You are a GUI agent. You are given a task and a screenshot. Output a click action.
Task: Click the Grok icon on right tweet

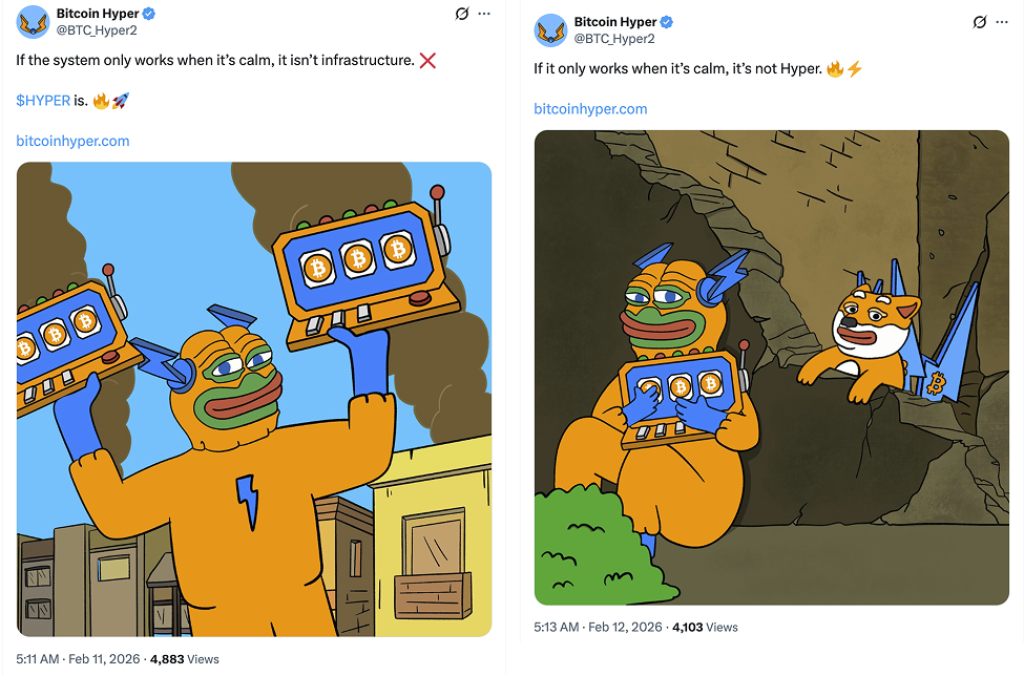click(x=980, y=22)
